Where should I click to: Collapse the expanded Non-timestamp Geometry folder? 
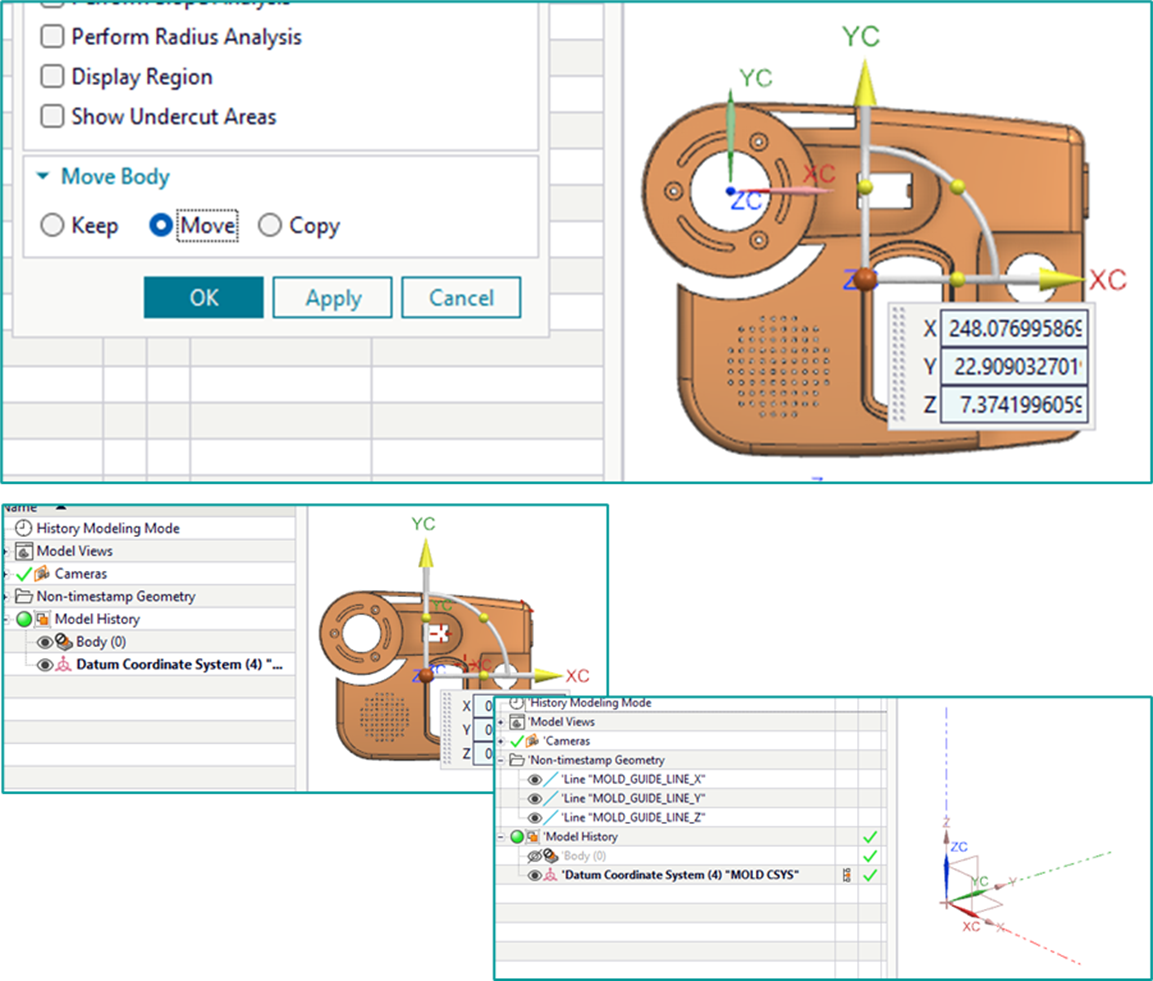pyautogui.click(x=500, y=760)
